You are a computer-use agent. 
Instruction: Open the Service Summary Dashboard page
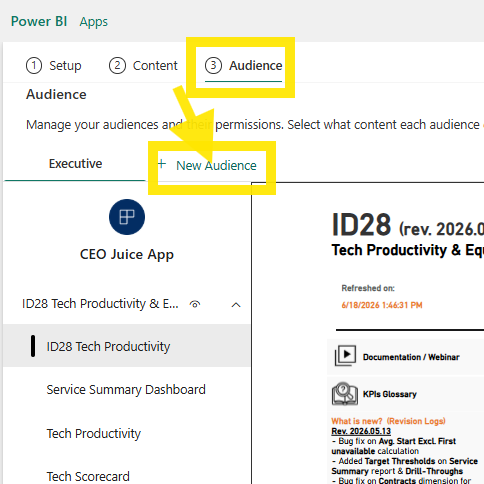coord(126,390)
